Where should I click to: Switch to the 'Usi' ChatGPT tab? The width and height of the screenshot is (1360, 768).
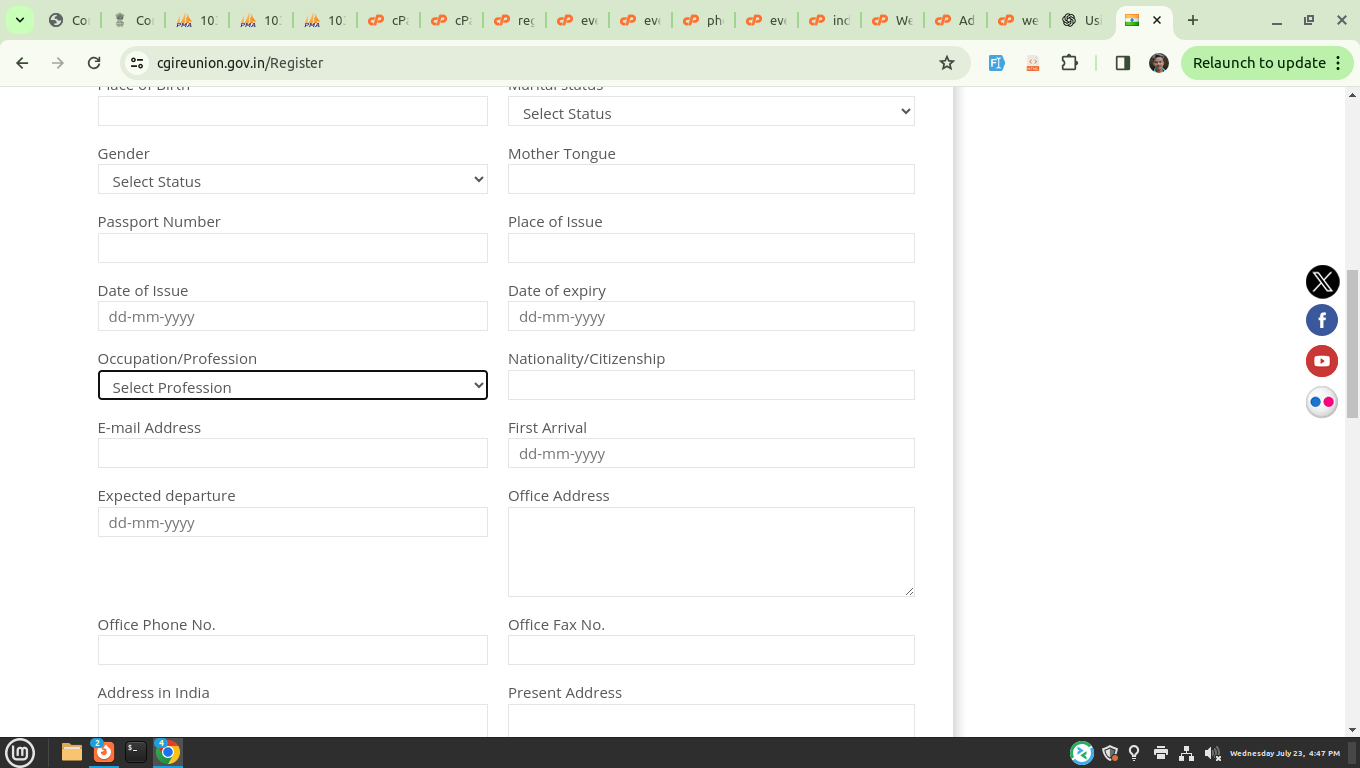point(1082,20)
